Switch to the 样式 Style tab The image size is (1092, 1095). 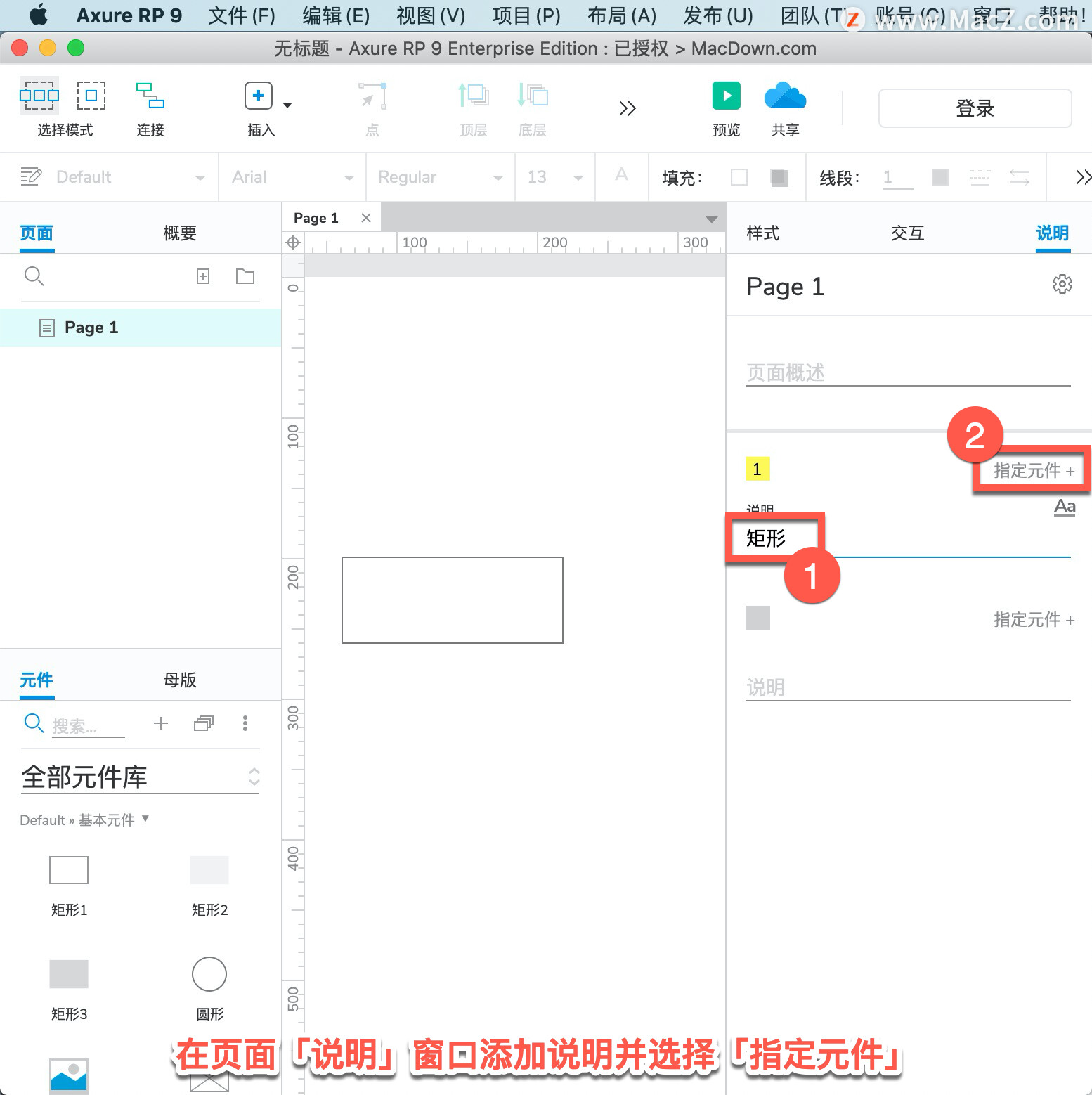click(763, 233)
